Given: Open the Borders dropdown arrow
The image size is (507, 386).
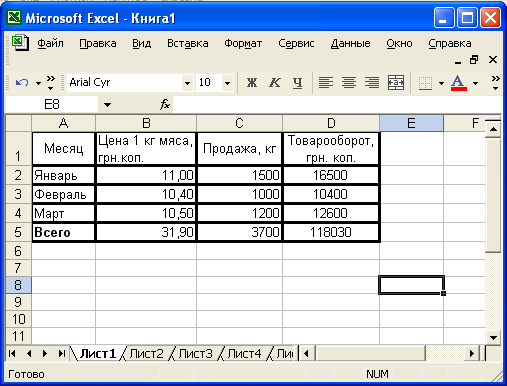Looking at the screenshot, I should coord(442,83).
